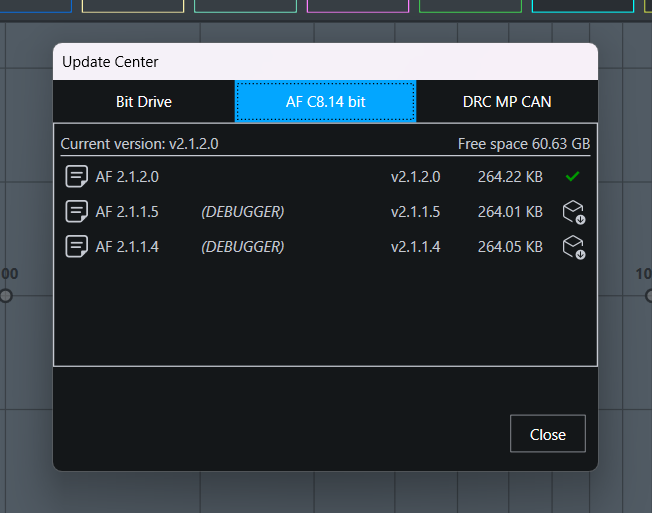The height and width of the screenshot is (513, 652).
Task: Click download package icon for v2.1.1.4
Action: (x=573, y=246)
